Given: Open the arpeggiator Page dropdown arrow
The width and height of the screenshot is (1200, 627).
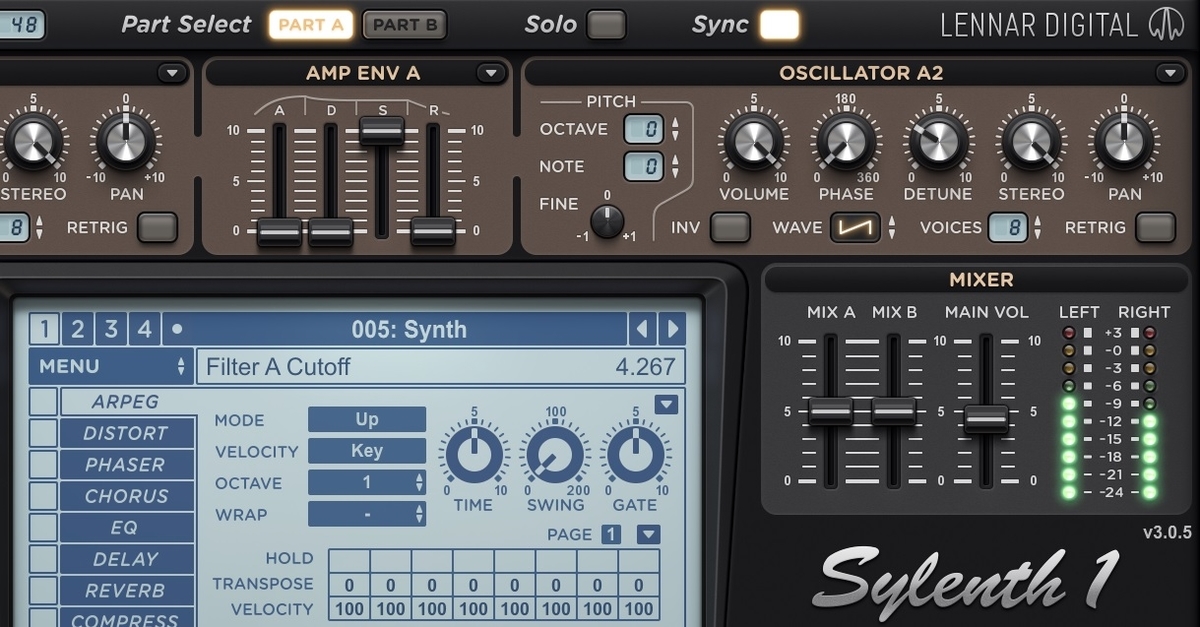Looking at the screenshot, I should coord(648,534).
